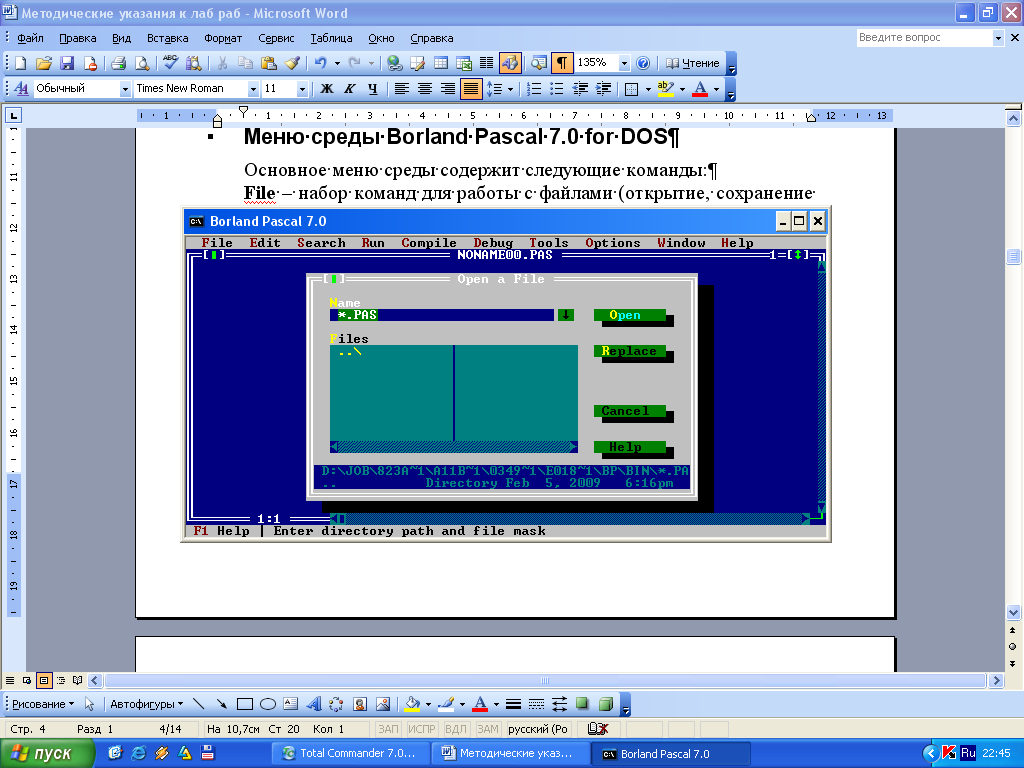Switch to Total Commander taskbar button

coord(349,754)
